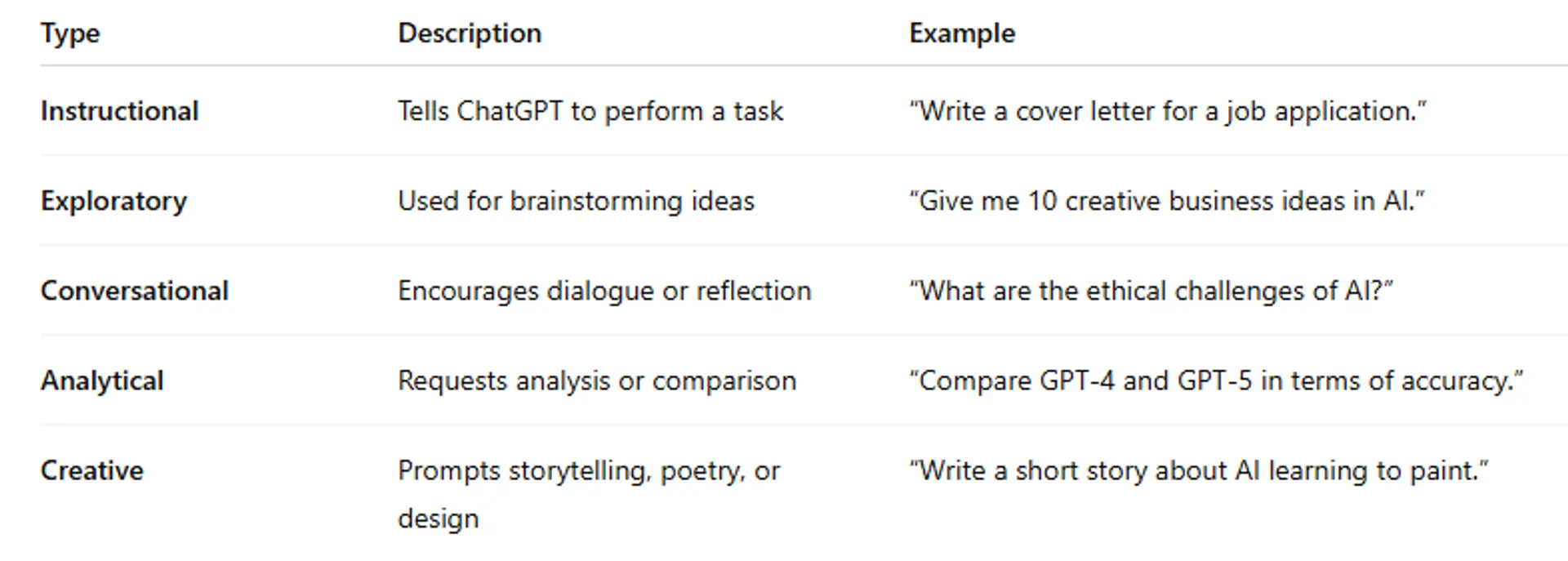
Task: Click the Type column header
Action: [x=70, y=33]
